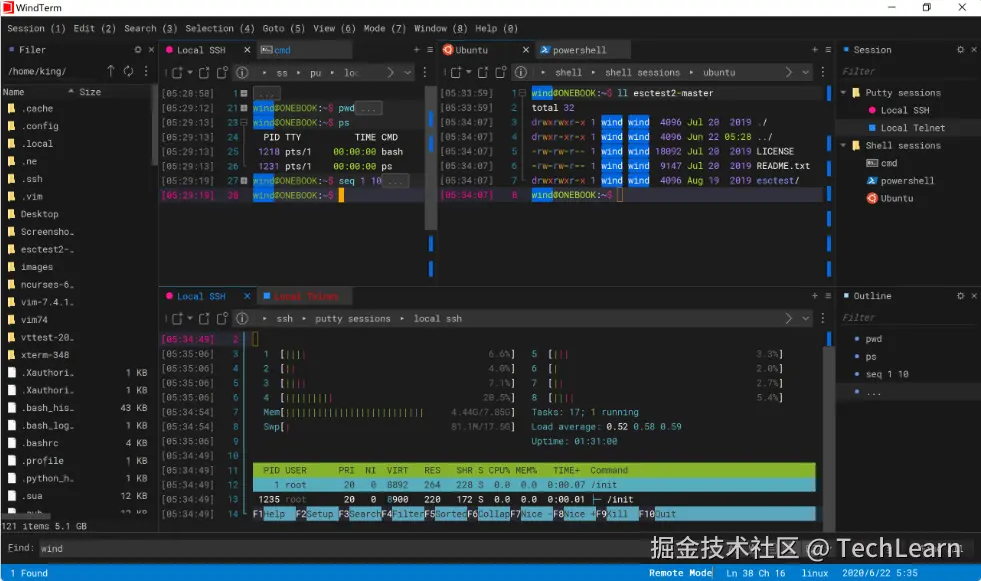Open Ubuntu in Shell sessions tree
The image size is (981, 581).
tap(897, 198)
